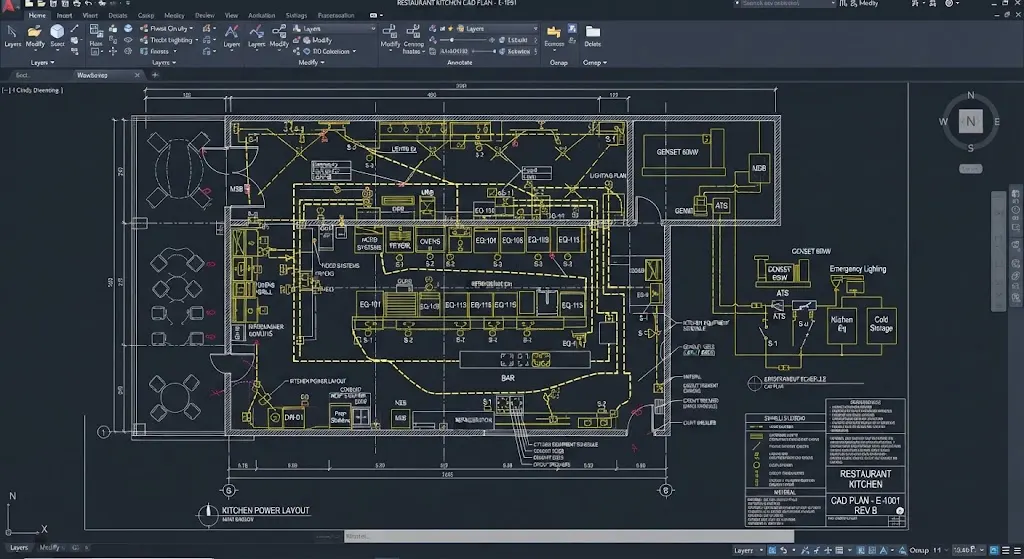Expand the Modify panel title arrow

[322, 63]
